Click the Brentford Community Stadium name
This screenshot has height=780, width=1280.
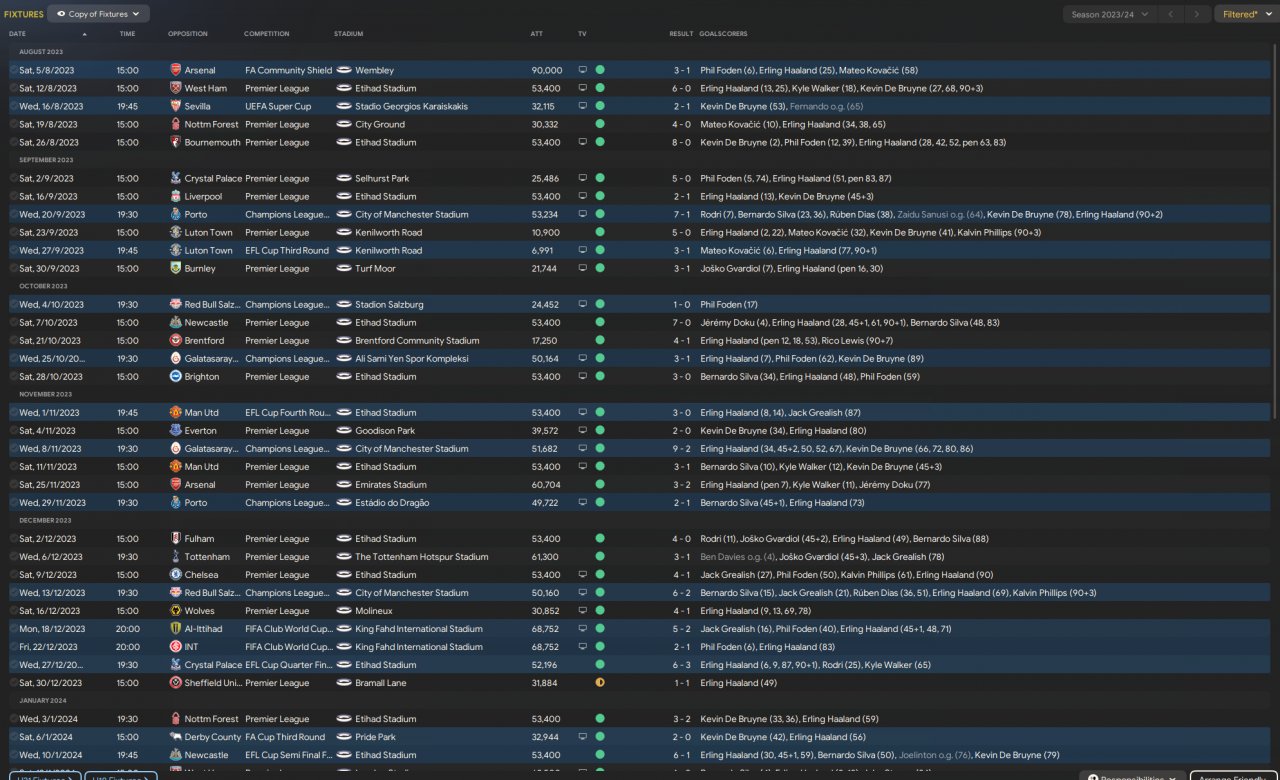[x=417, y=341]
